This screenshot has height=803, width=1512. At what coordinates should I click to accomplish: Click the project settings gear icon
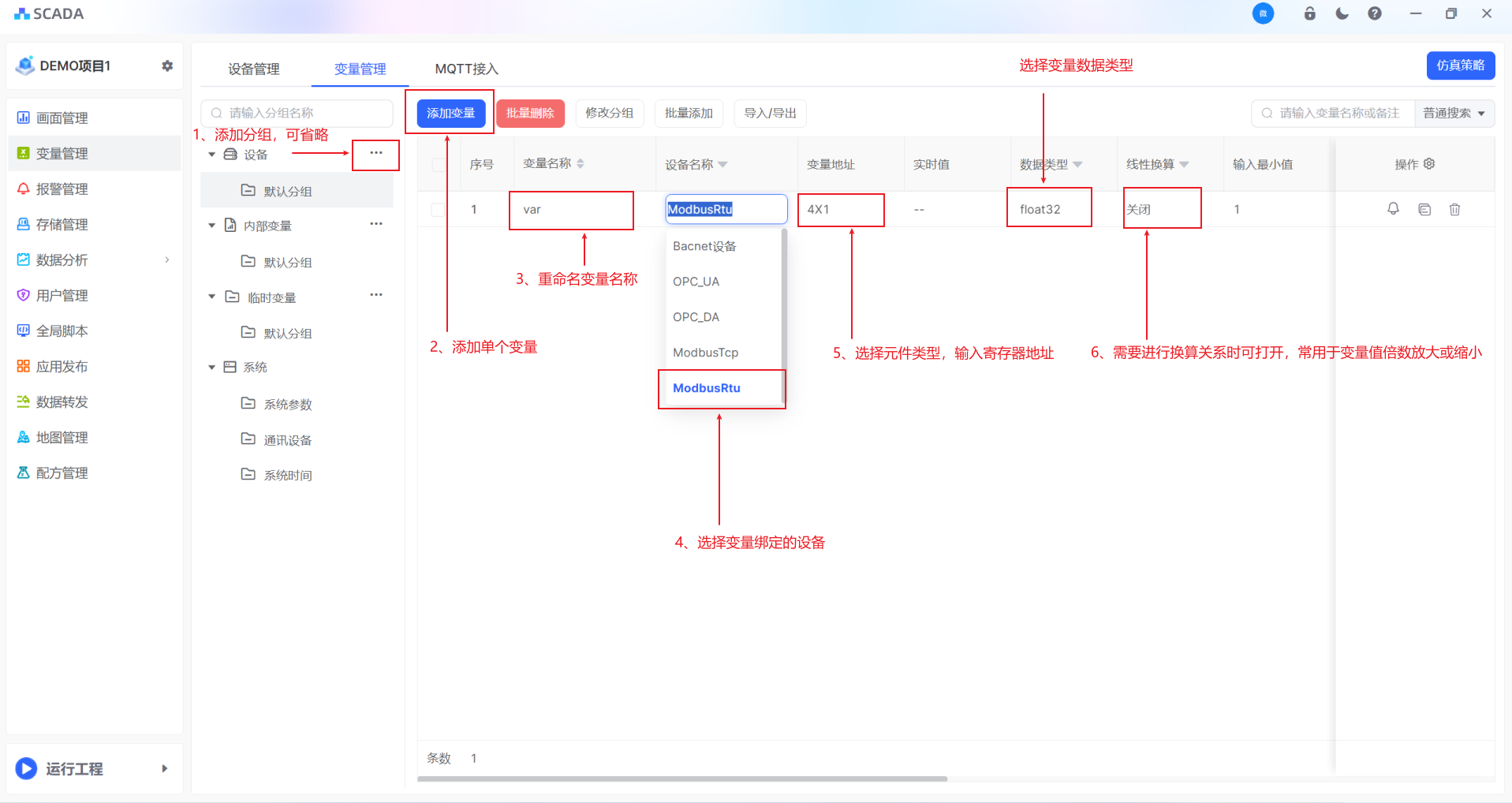(x=167, y=66)
